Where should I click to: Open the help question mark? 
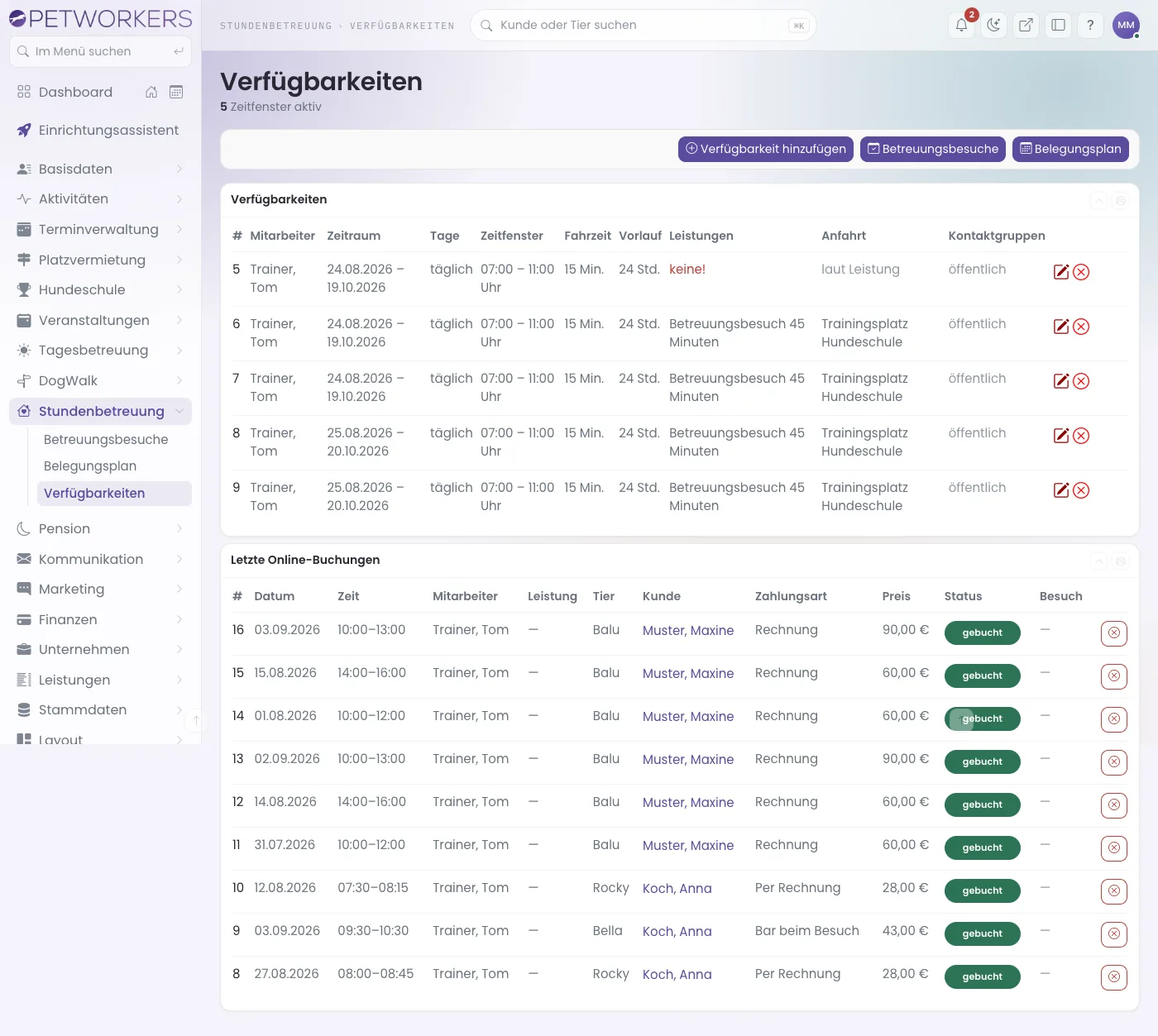(x=1090, y=25)
